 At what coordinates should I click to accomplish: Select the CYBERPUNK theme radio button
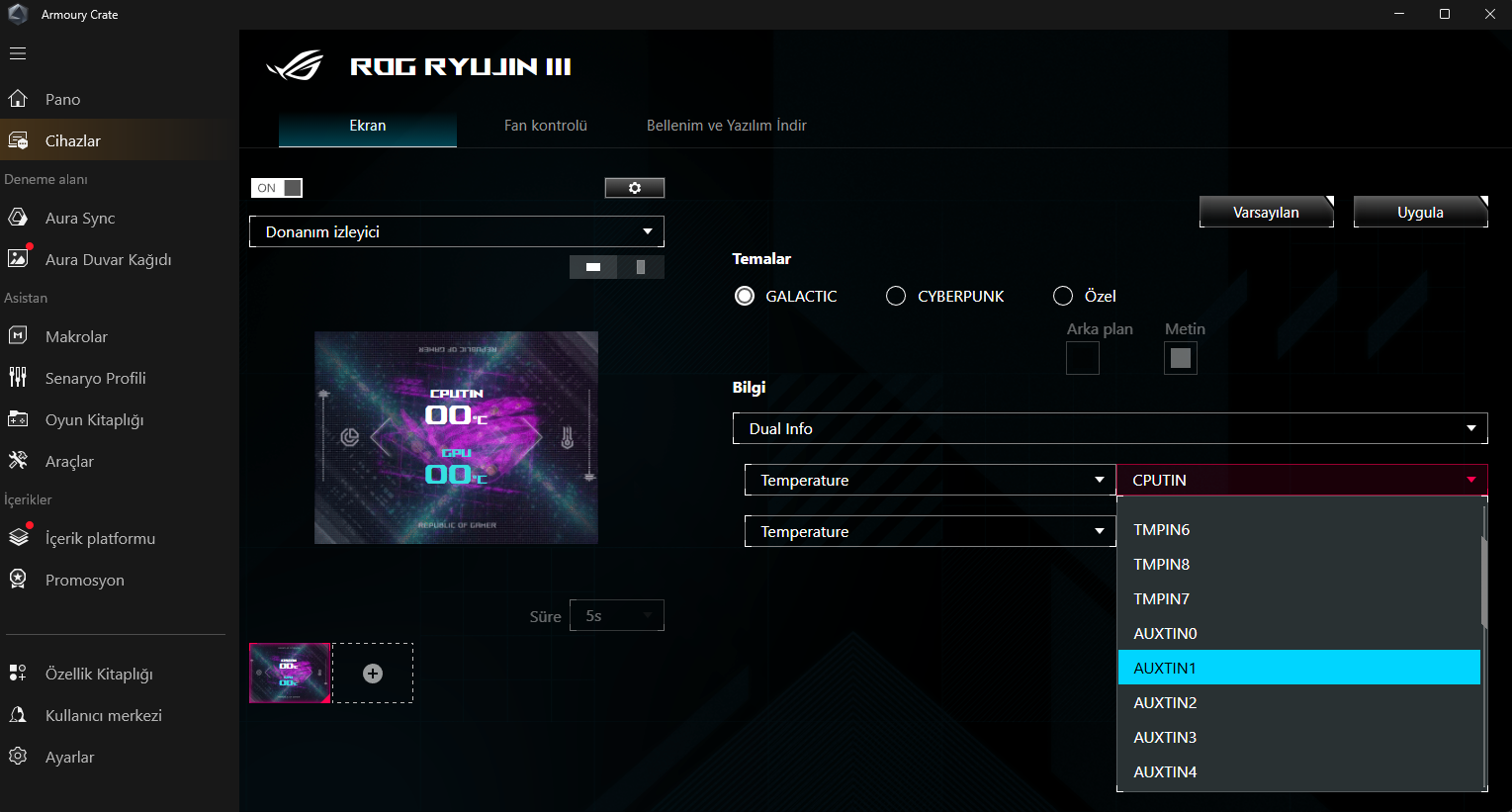tap(896, 296)
